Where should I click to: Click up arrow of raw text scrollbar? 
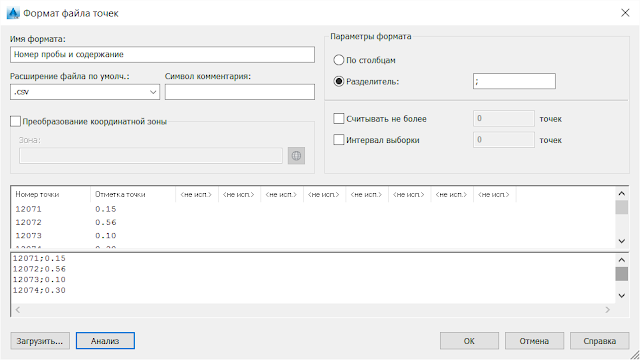(622, 260)
